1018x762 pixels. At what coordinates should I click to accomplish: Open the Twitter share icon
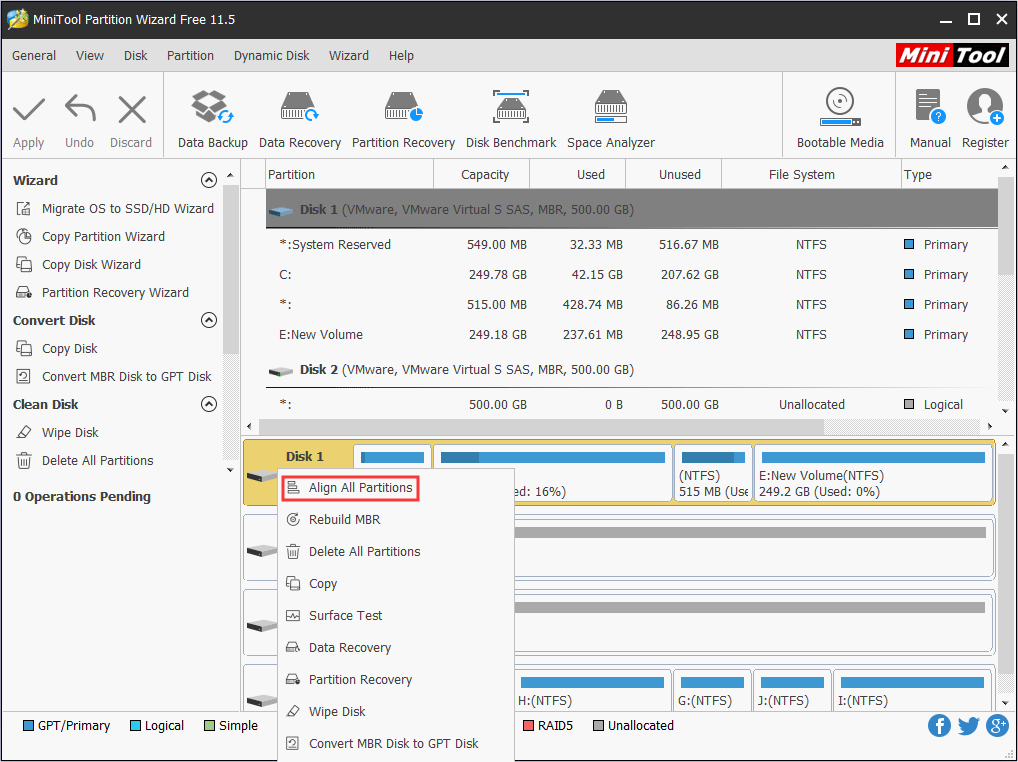[968, 726]
